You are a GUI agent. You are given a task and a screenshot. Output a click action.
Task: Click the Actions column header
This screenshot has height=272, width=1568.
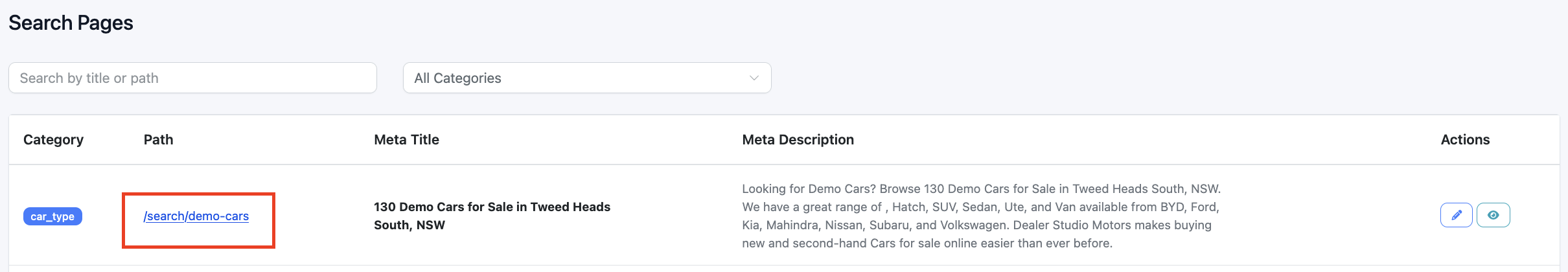point(1465,140)
